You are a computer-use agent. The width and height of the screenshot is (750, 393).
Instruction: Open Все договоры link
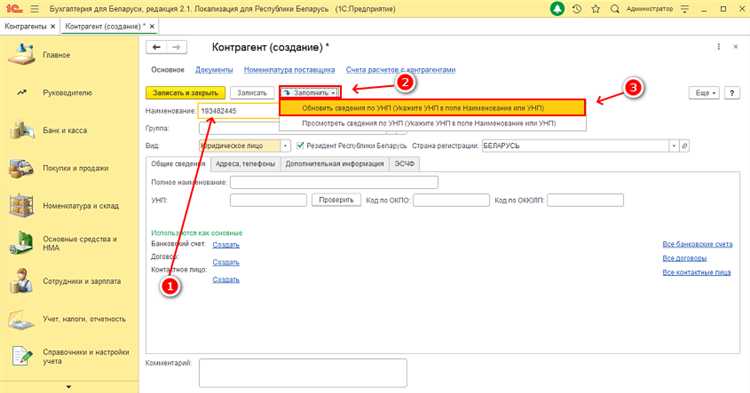coord(684,258)
